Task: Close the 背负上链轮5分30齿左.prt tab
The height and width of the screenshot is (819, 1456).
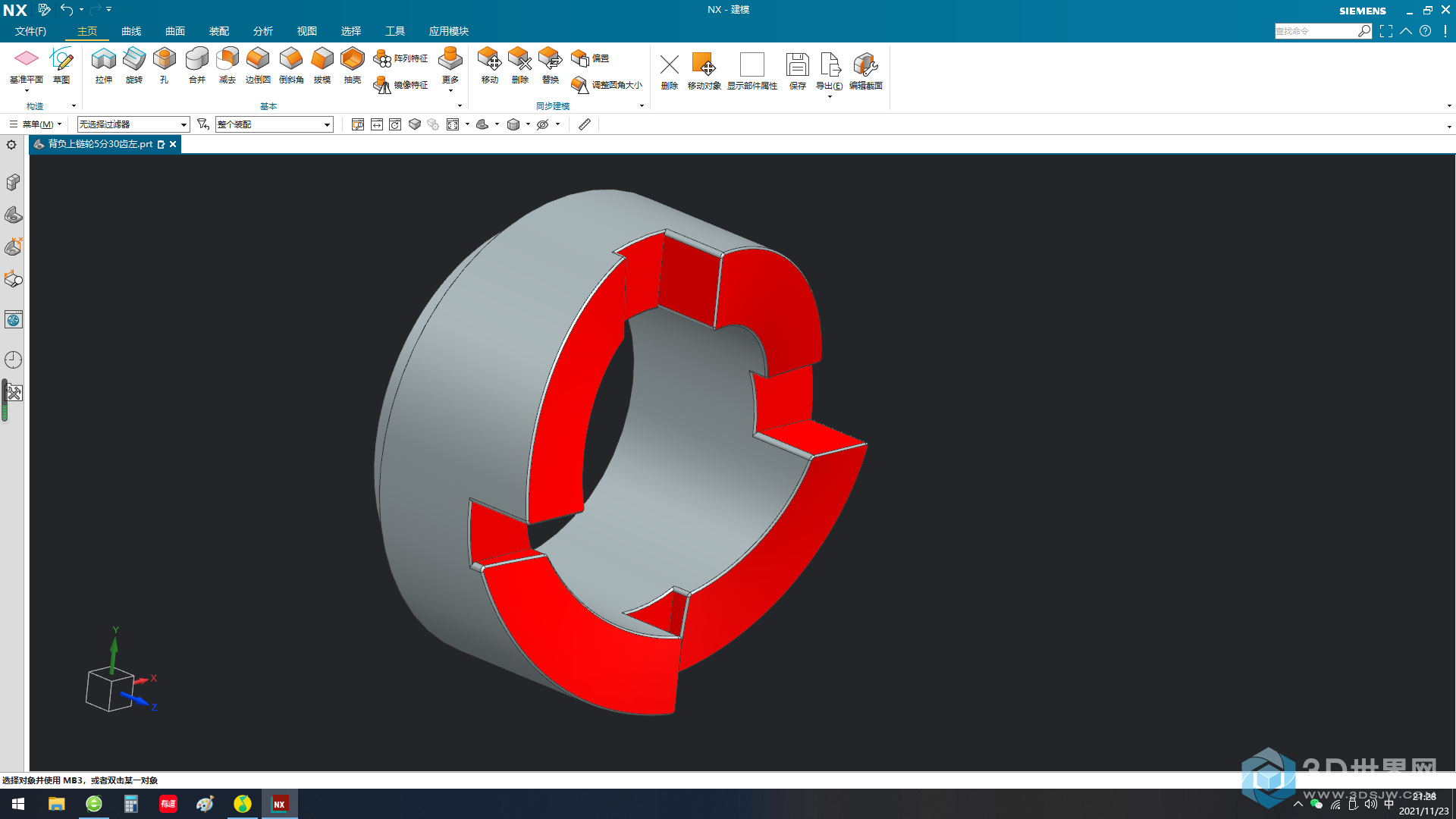Action: click(x=173, y=144)
